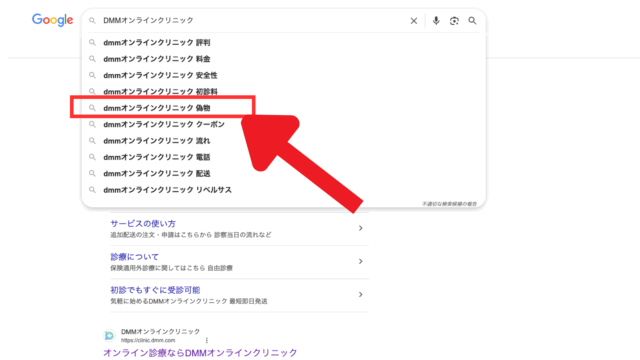
Task: Click the Google logo
Action: [x=52, y=20]
